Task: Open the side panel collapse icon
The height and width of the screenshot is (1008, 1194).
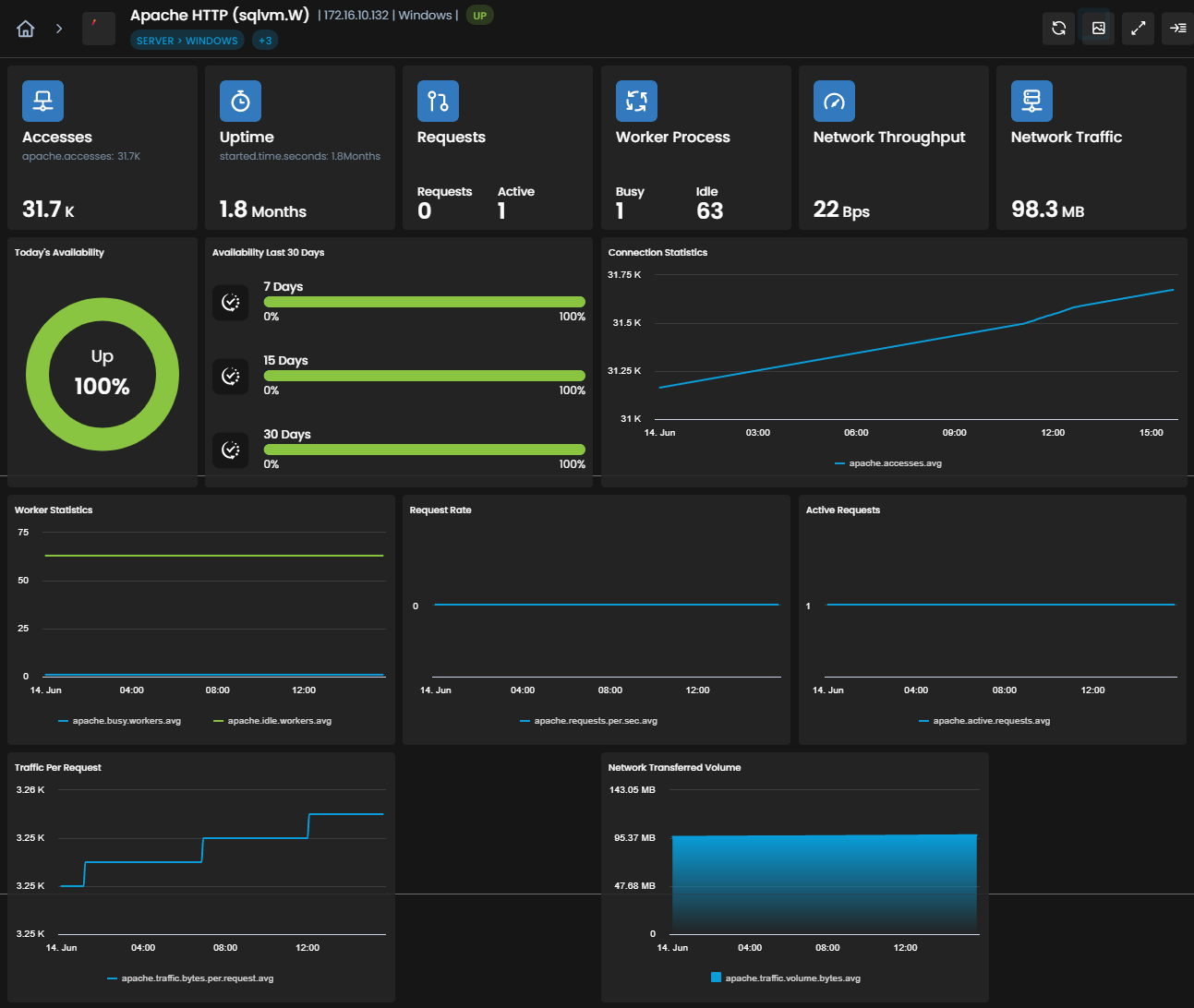Action: pos(1177,29)
